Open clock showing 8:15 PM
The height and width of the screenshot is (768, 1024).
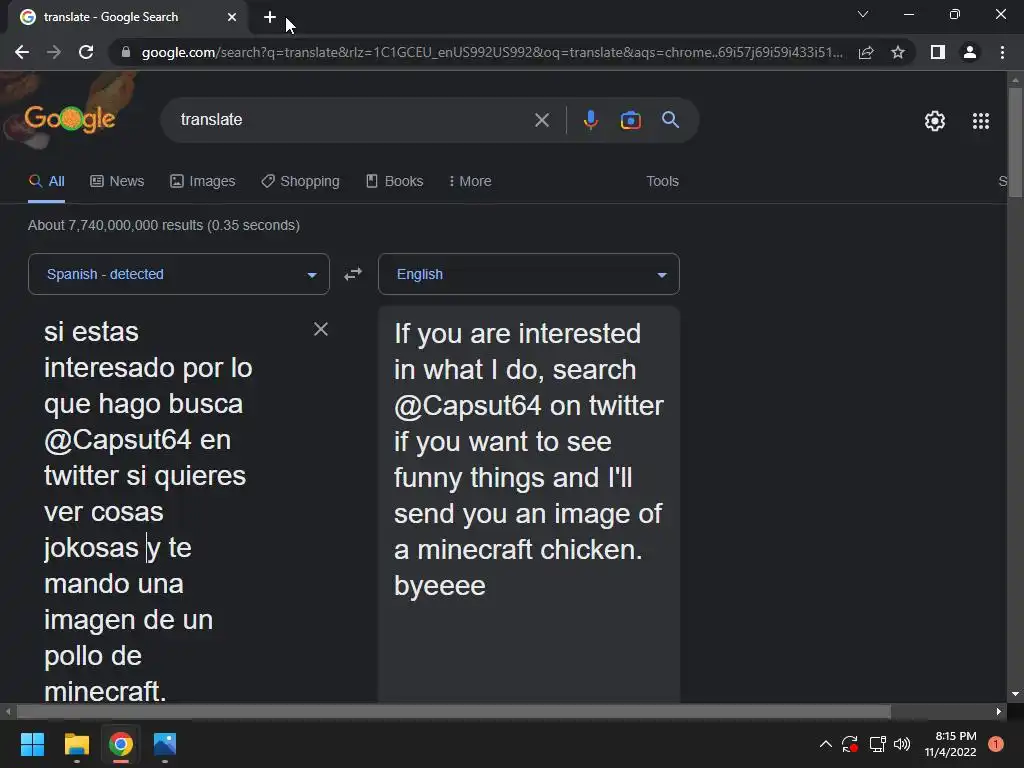click(x=950, y=744)
